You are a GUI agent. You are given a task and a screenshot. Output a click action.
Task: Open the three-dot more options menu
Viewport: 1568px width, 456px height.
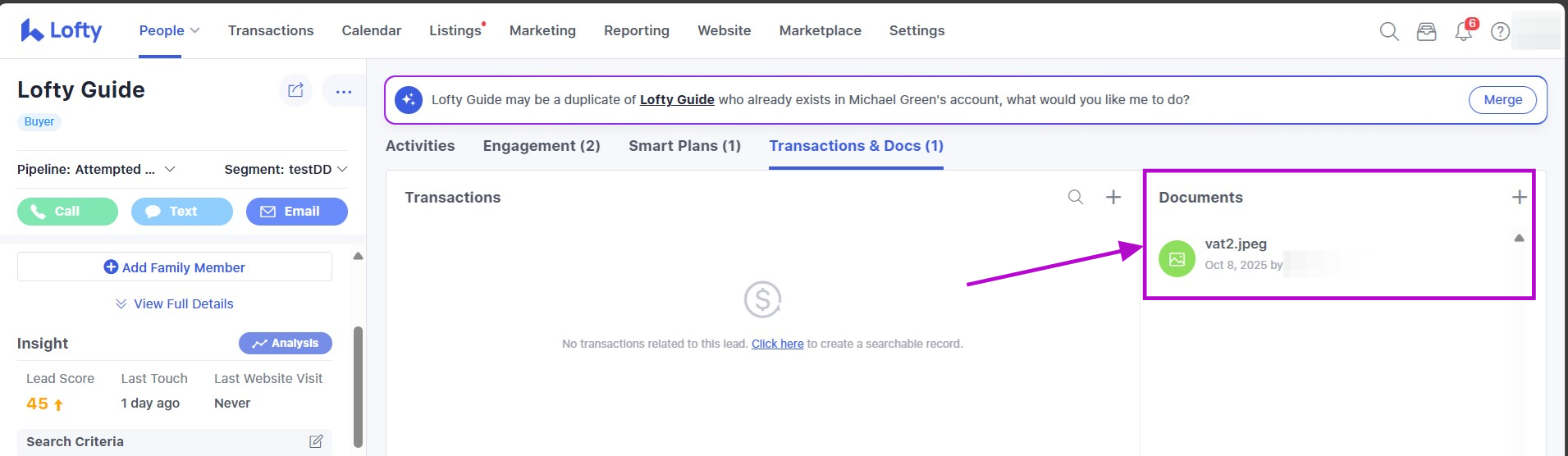coord(343,91)
